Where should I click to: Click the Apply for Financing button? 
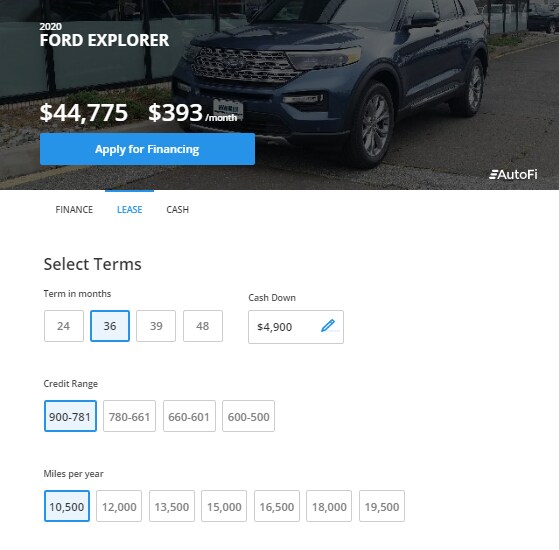[147, 149]
